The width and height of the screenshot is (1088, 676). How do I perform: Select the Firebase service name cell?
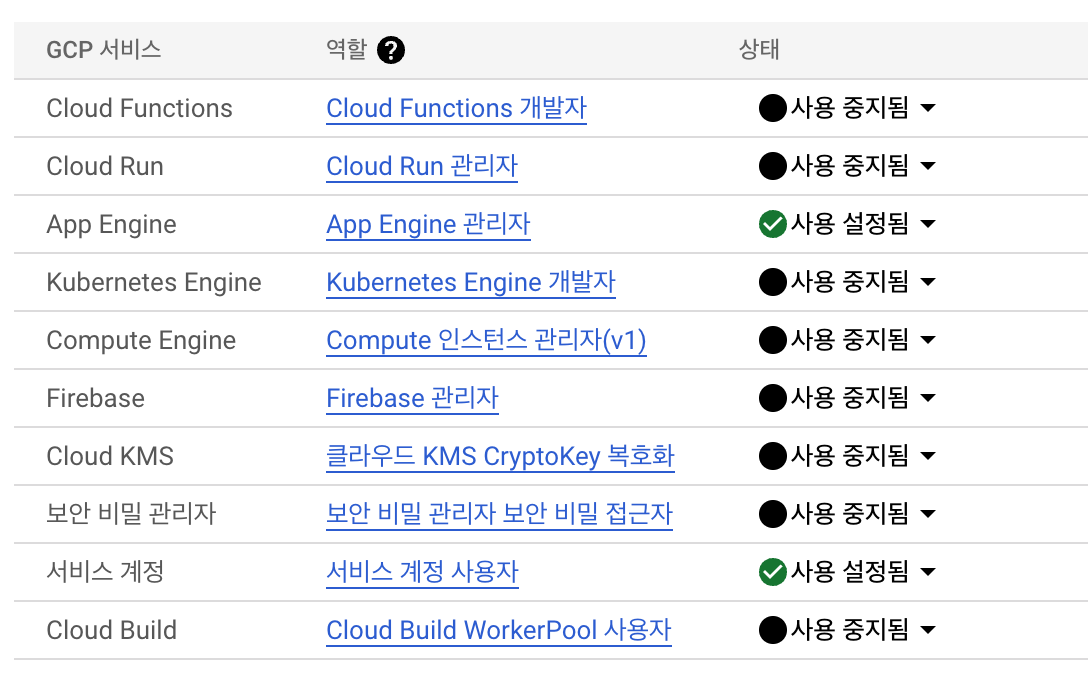pos(96,398)
